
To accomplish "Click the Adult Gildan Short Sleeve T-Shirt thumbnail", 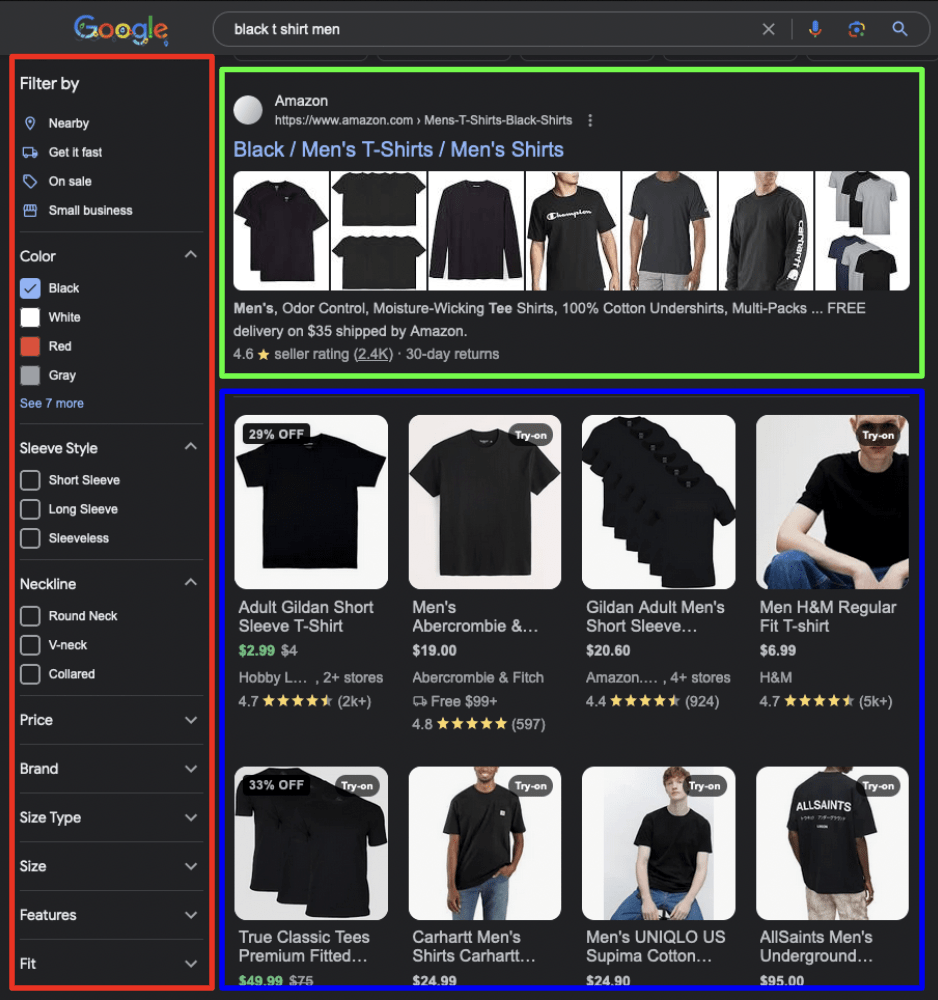I will pos(311,501).
